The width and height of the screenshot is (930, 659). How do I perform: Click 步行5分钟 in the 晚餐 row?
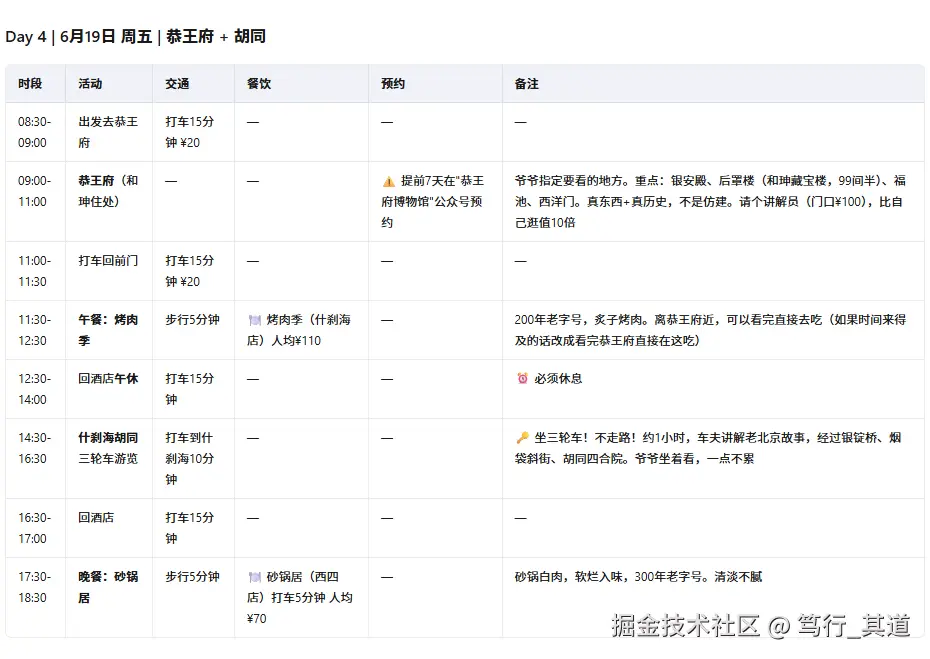coord(192,577)
